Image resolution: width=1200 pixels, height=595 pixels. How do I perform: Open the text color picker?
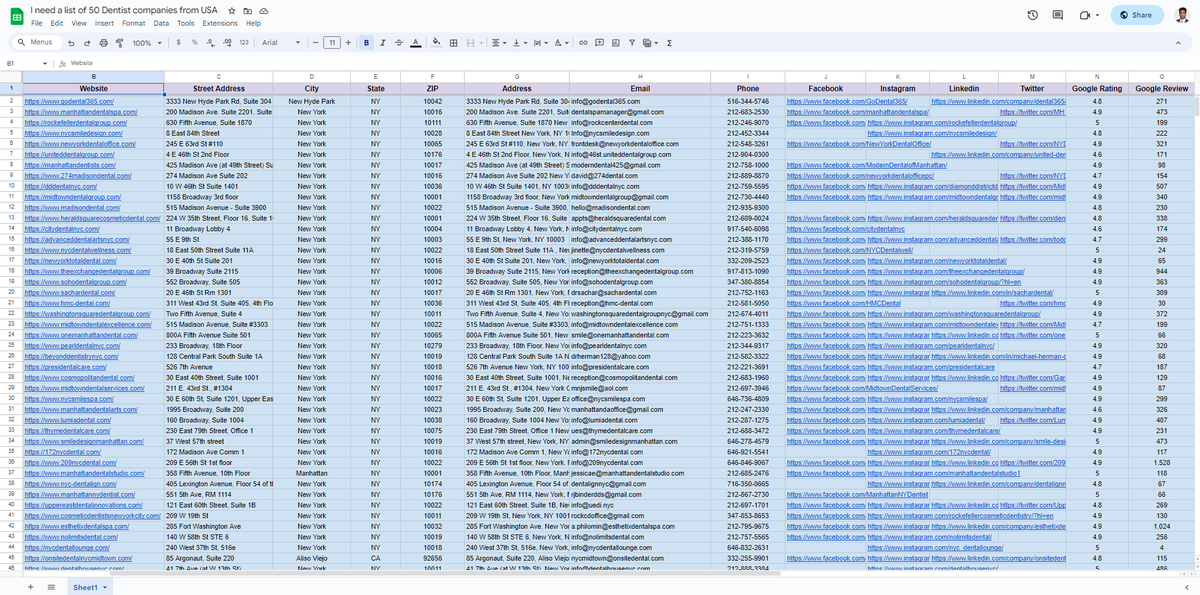click(415, 43)
